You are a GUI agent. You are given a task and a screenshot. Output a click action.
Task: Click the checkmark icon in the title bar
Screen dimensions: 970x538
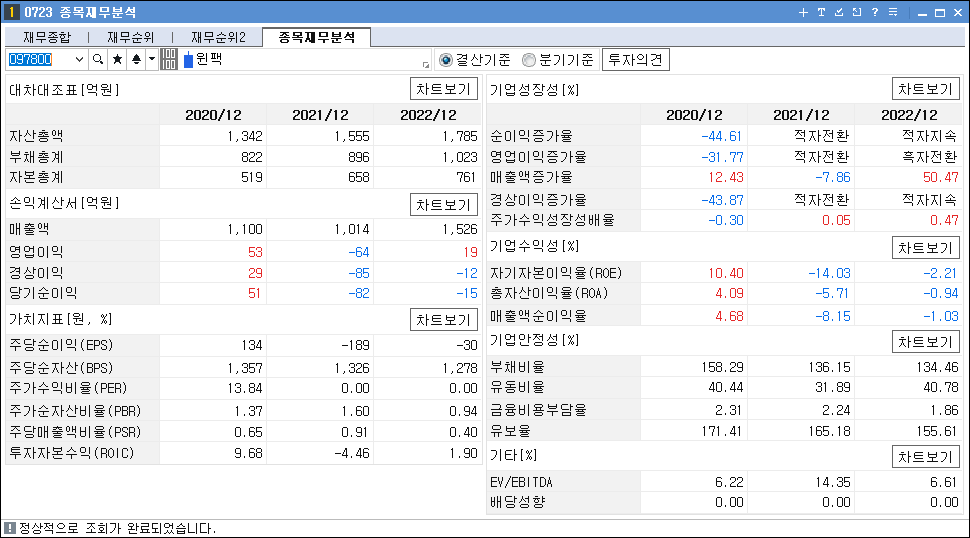(x=839, y=12)
